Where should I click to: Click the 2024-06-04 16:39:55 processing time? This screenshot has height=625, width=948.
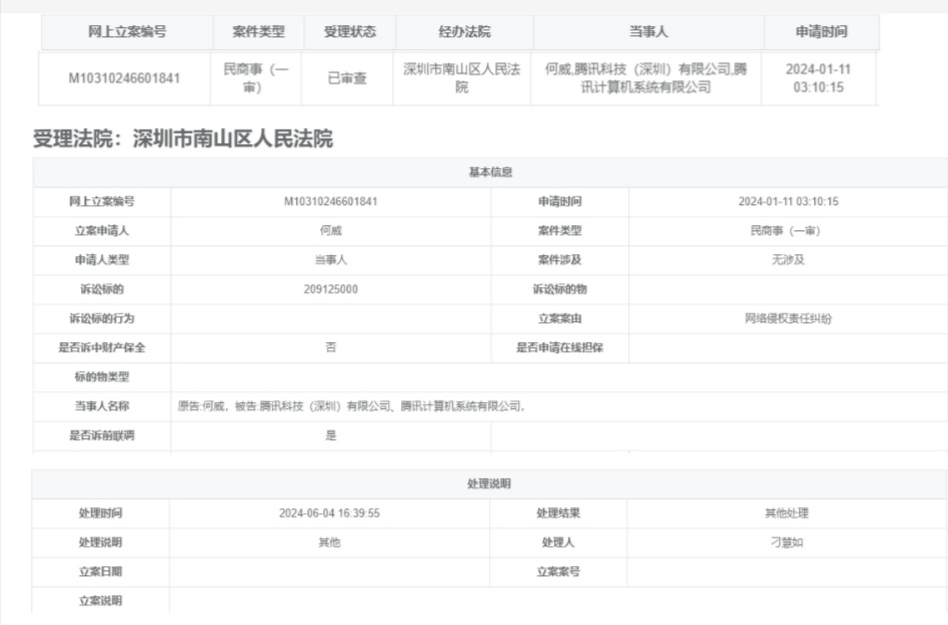(330, 513)
